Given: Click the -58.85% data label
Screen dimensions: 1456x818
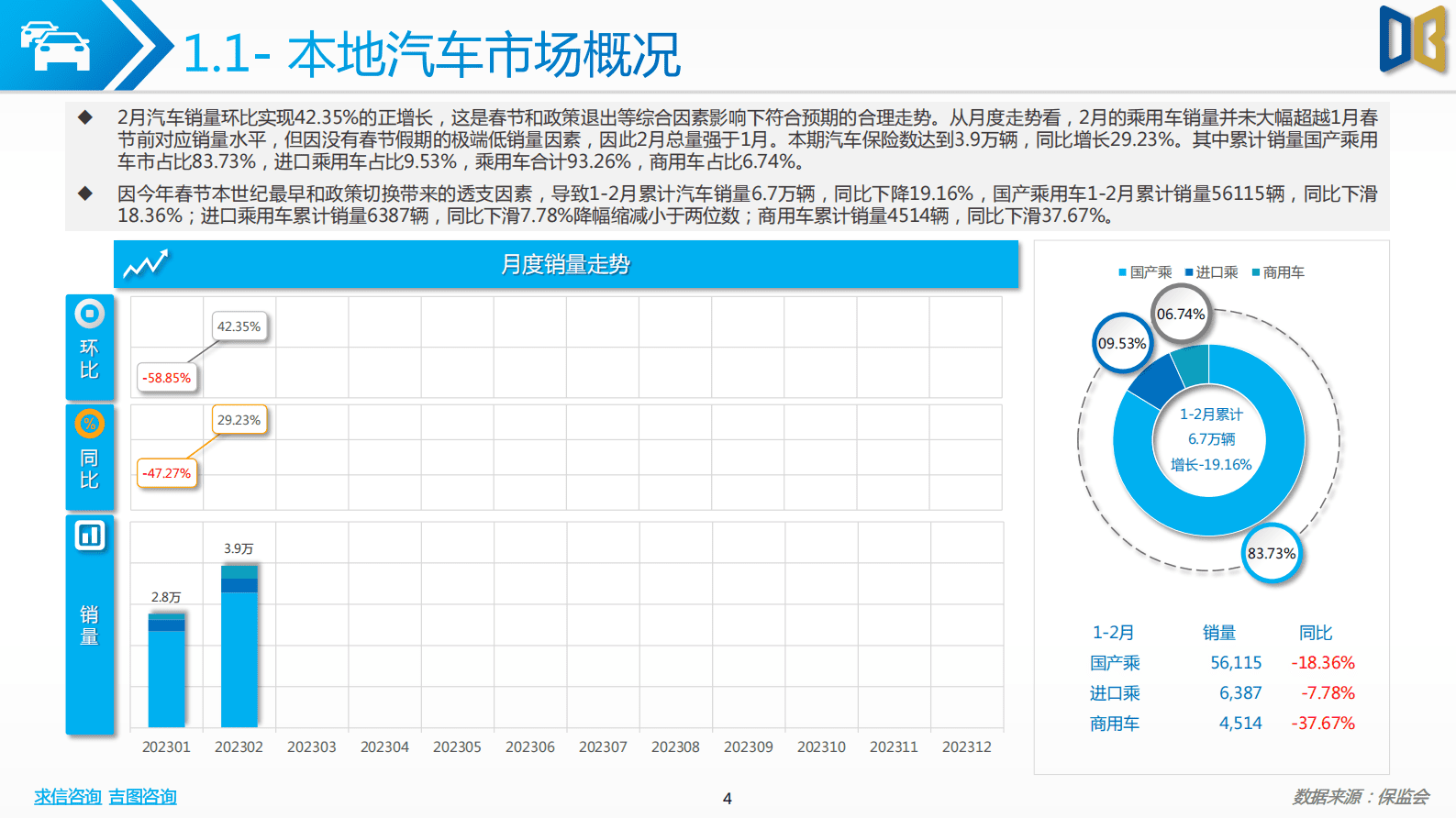Looking at the screenshot, I should tap(167, 378).
